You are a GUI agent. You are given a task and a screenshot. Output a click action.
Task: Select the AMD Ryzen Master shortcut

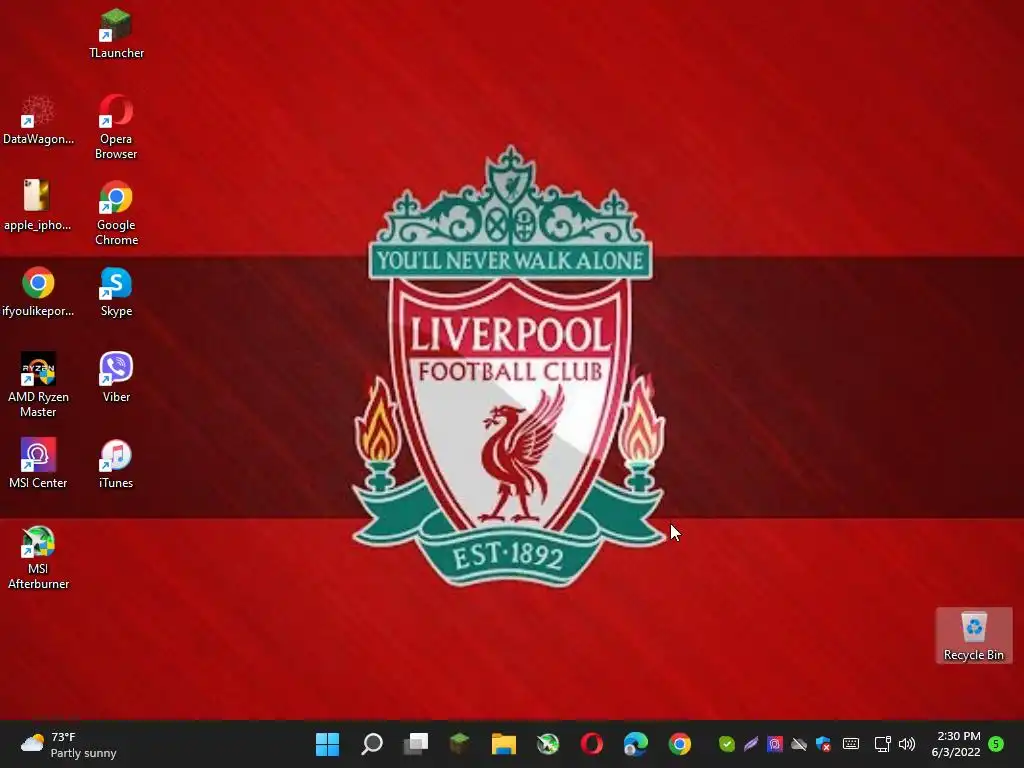pyautogui.click(x=38, y=385)
